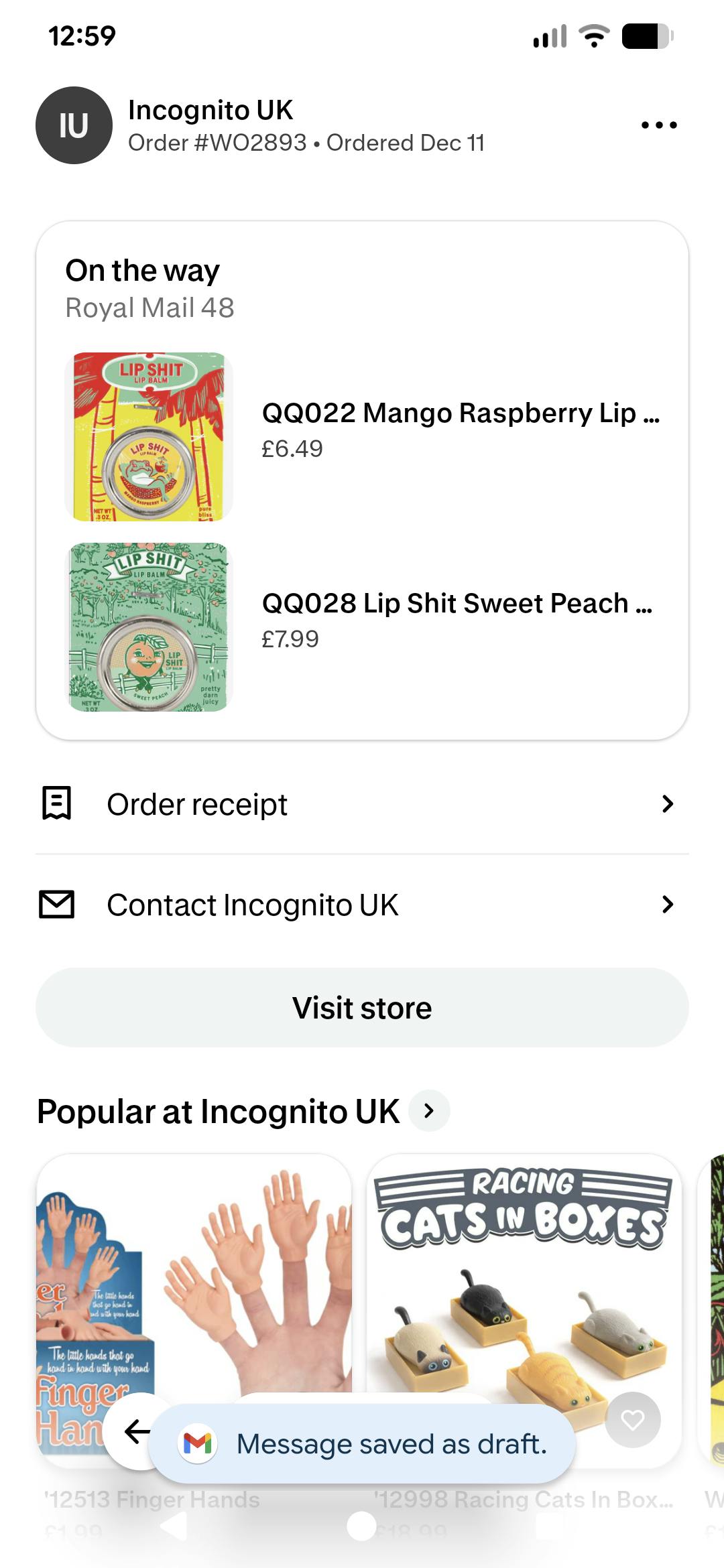Tap the Gmail icon in draft toast
The height and width of the screenshot is (1568, 724).
(x=198, y=1443)
